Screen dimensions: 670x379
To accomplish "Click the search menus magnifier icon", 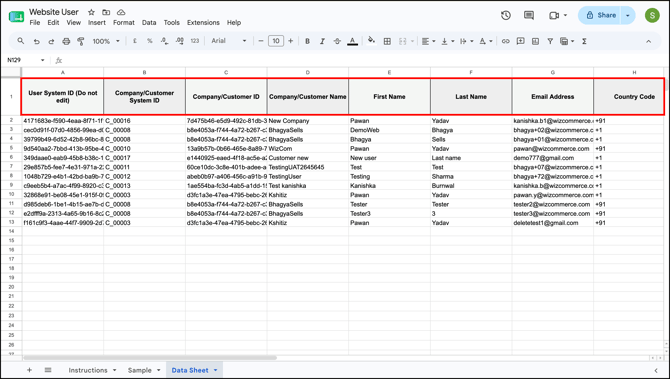I will (x=21, y=41).
